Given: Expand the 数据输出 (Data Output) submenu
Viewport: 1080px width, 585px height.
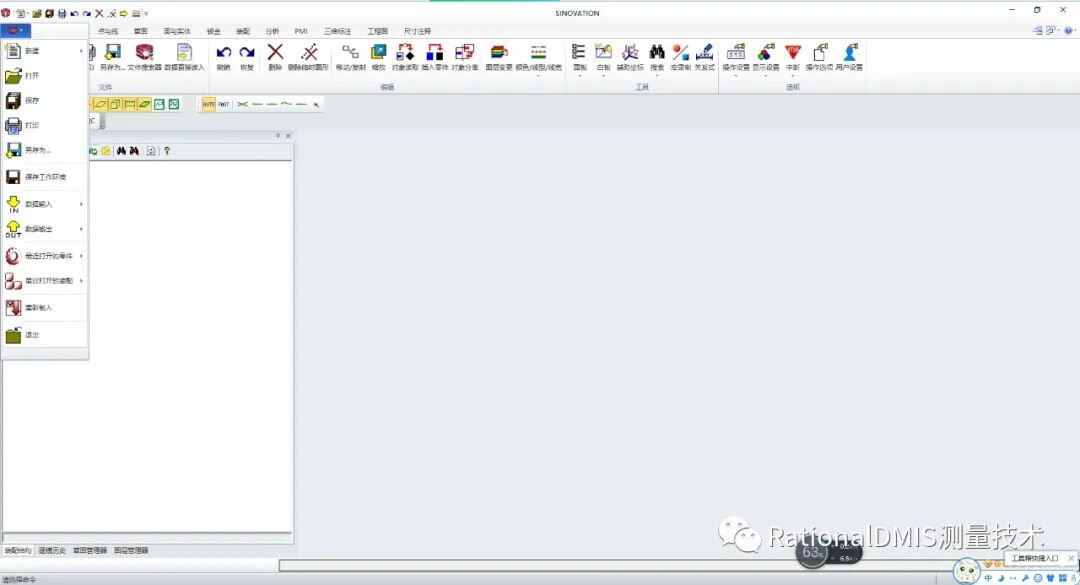Looking at the screenshot, I should point(44,229).
